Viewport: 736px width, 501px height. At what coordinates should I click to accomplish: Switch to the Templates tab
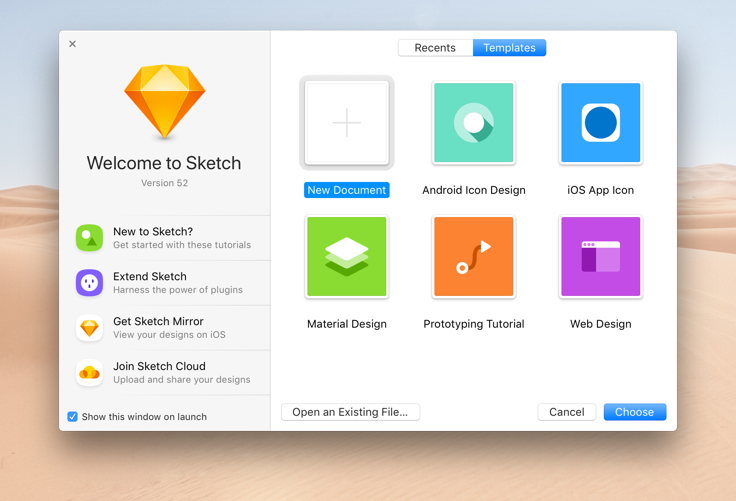(509, 48)
